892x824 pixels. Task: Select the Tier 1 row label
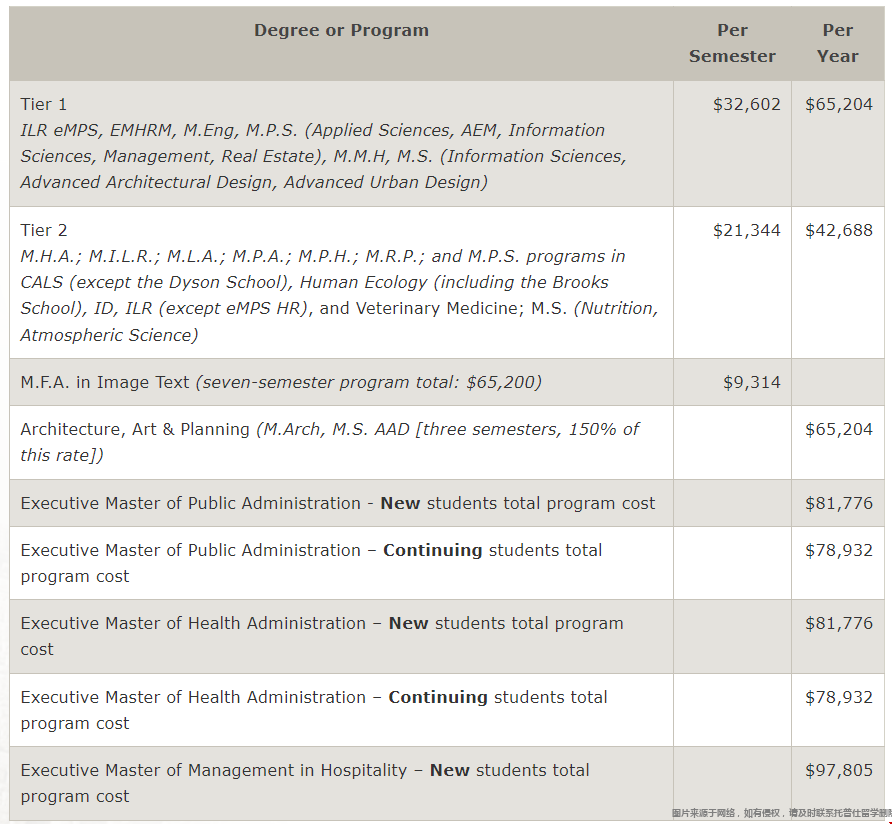pos(44,104)
